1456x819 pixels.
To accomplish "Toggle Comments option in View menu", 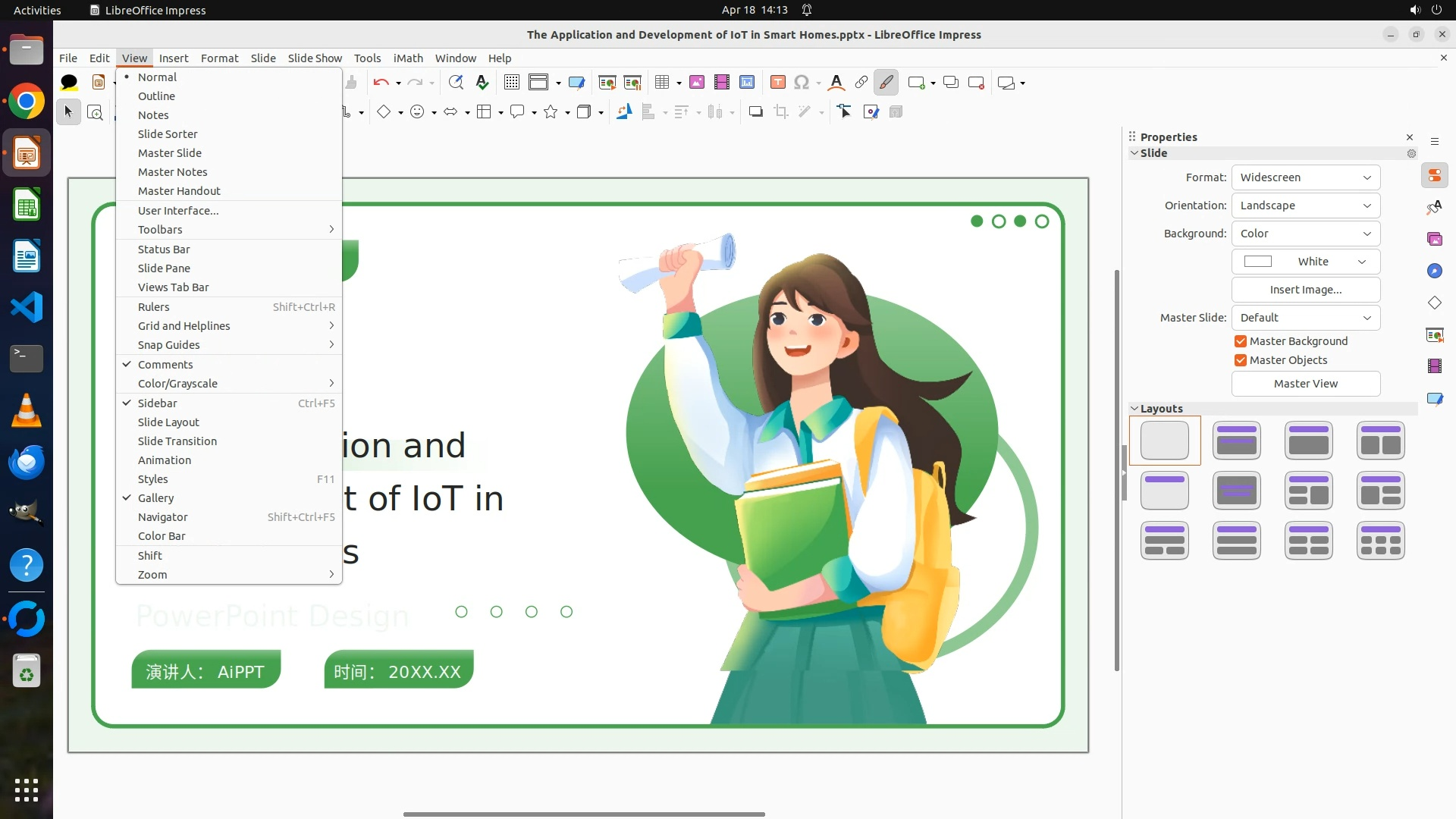I will (165, 365).
